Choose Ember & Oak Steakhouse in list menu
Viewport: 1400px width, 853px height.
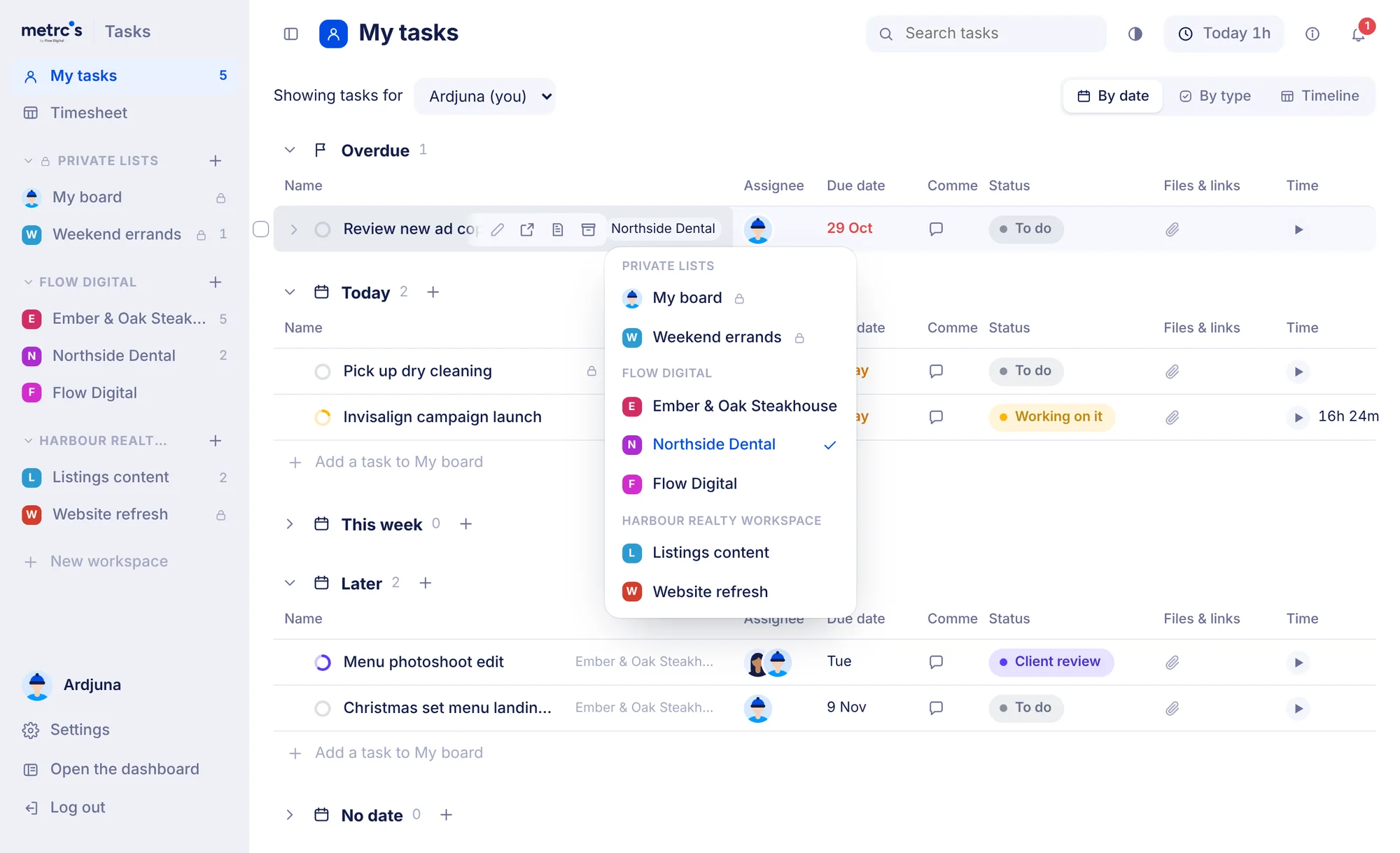730,406
